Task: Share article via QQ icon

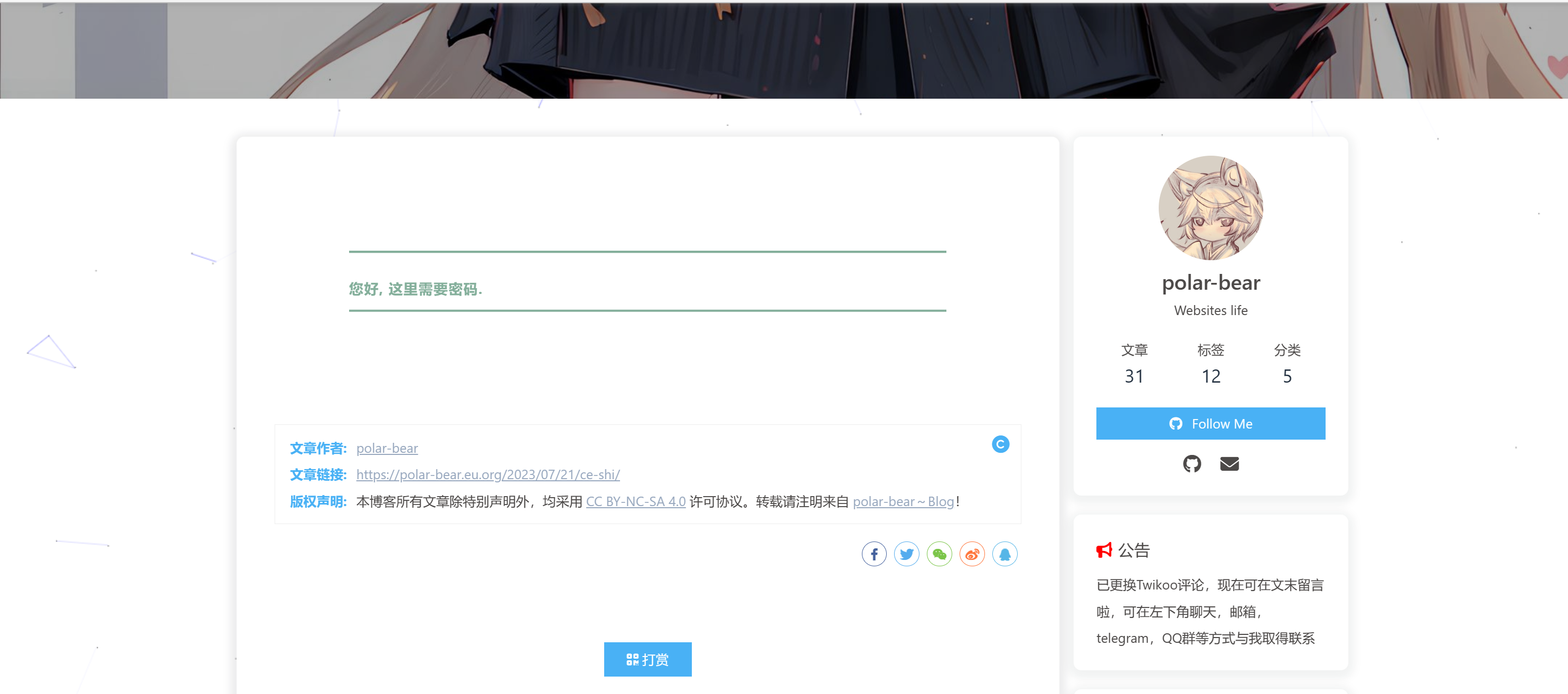Action: (x=1005, y=554)
